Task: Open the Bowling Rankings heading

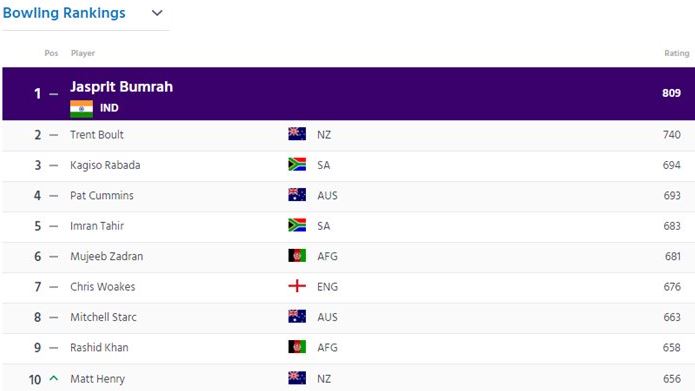Action: click(x=64, y=13)
